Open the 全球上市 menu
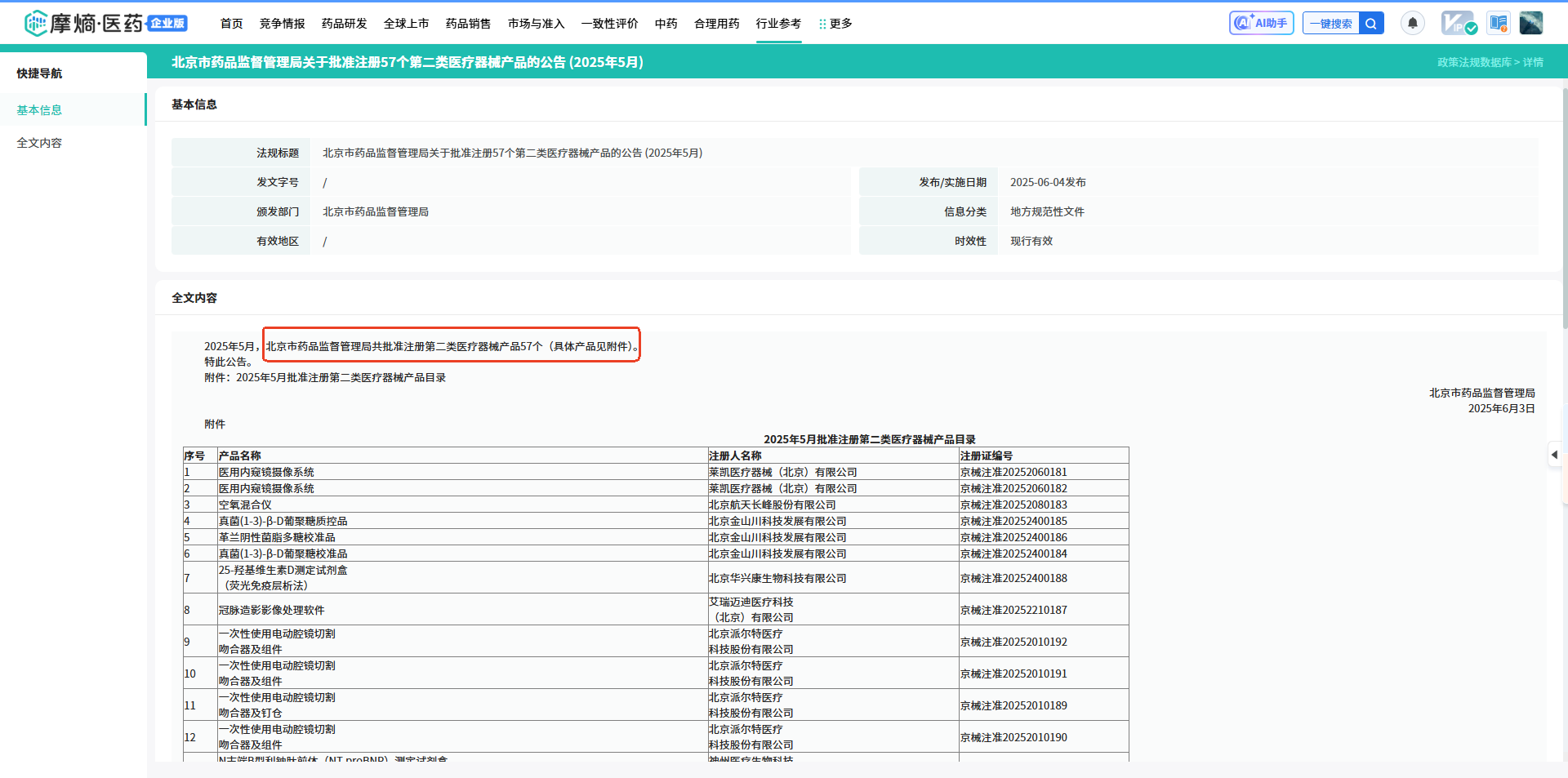The width and height of the screenshot is (1568, 778). (406, 24)
